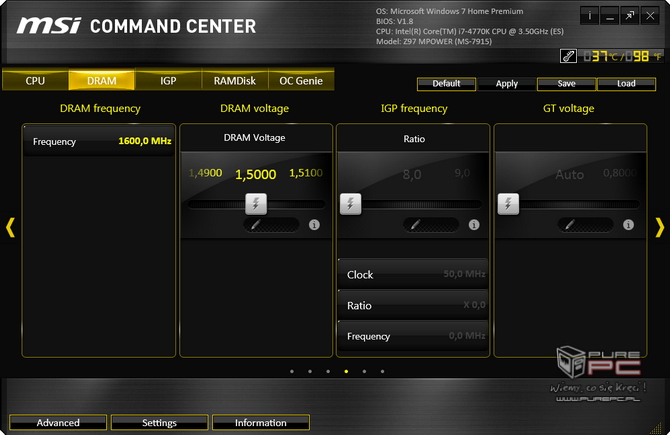Click the 1,5000 current voltage value
The image size is (670, 435).
click(x=256, y=174)
